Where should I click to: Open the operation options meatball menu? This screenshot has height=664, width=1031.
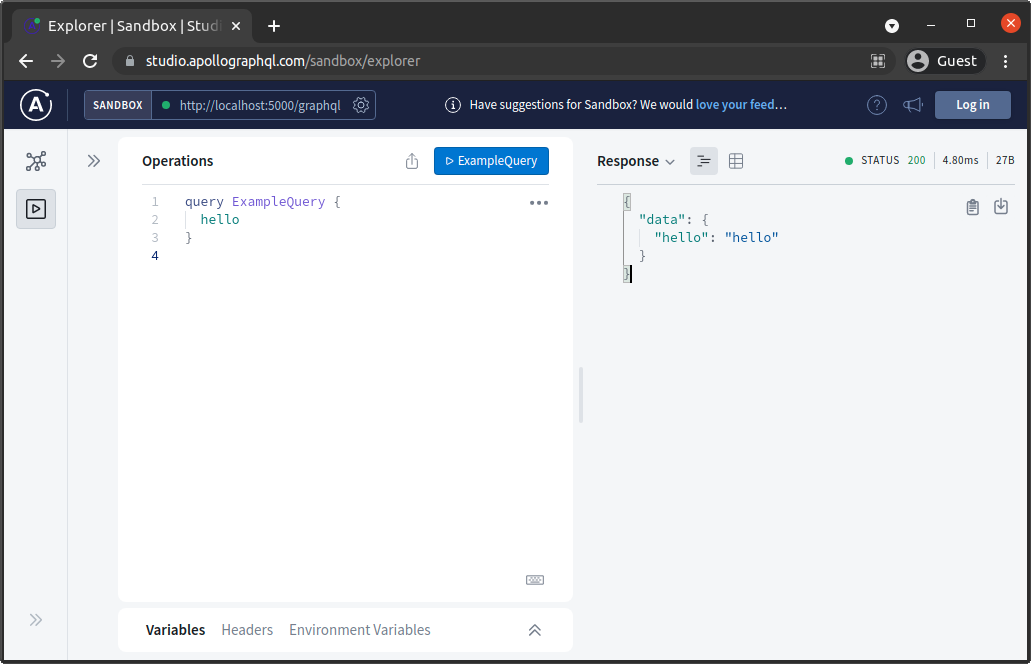point(538,202)
